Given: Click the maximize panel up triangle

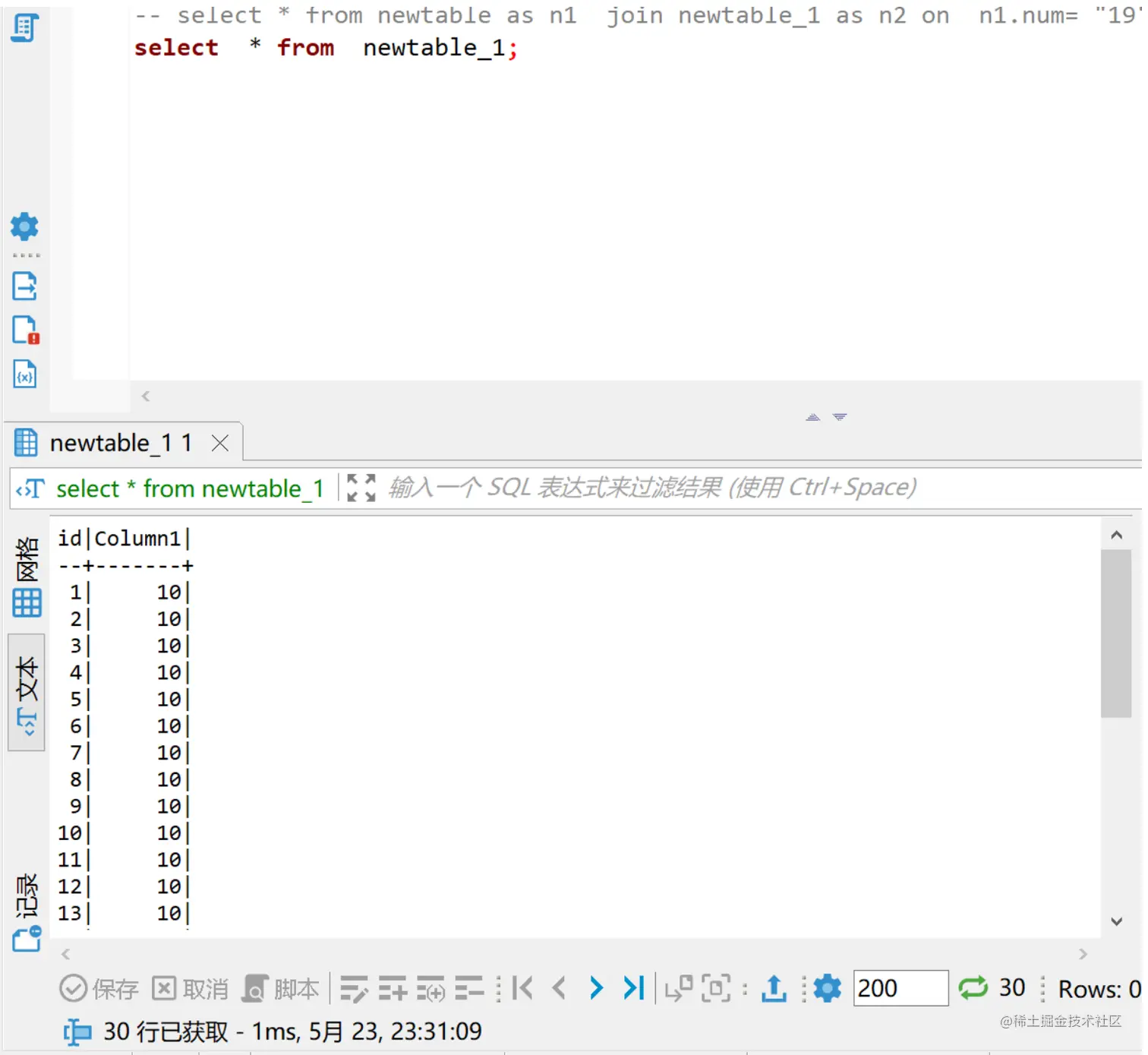Looking at the screenshot, I should pos(812,417).
